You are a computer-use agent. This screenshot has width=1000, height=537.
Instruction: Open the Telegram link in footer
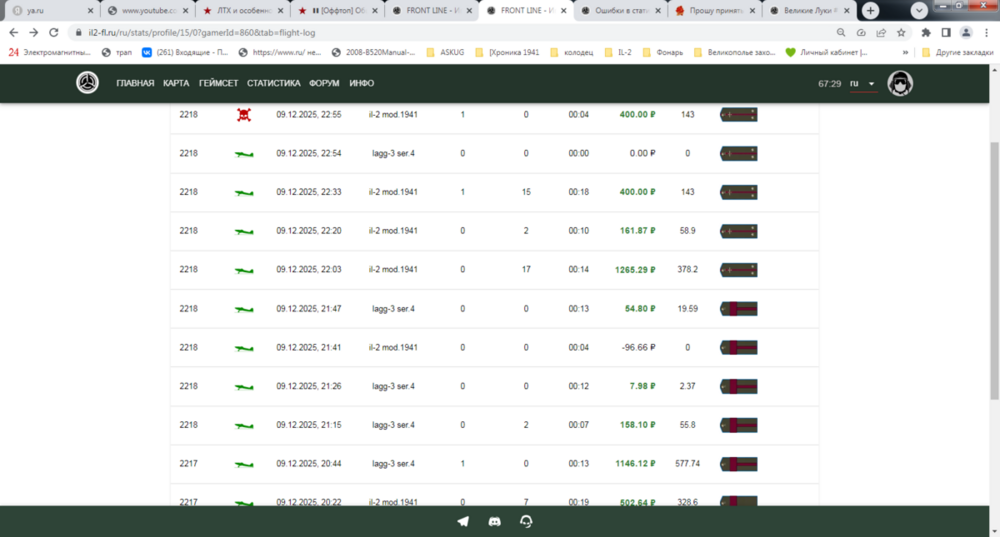463,522
